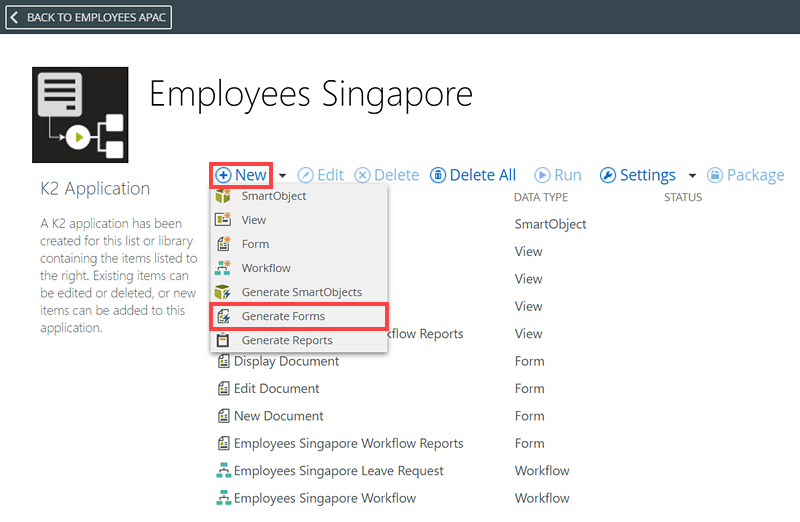The height and width of the screenshot is (522, 800).
Task: Click the DATA TYPE column header
Action: [541, 197]
